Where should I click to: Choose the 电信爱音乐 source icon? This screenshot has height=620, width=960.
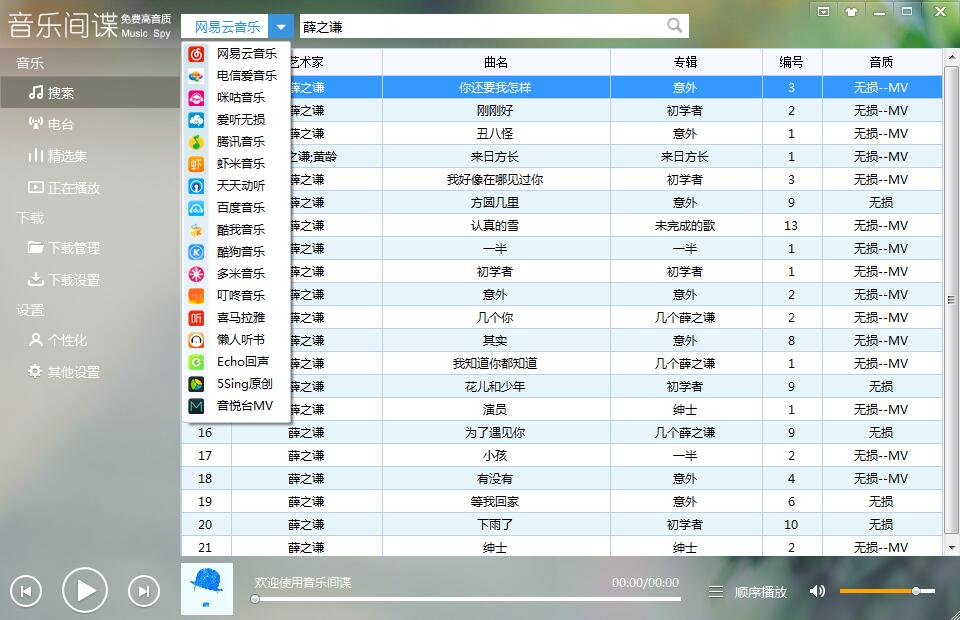pyautogui.click(x=196, y=76)
